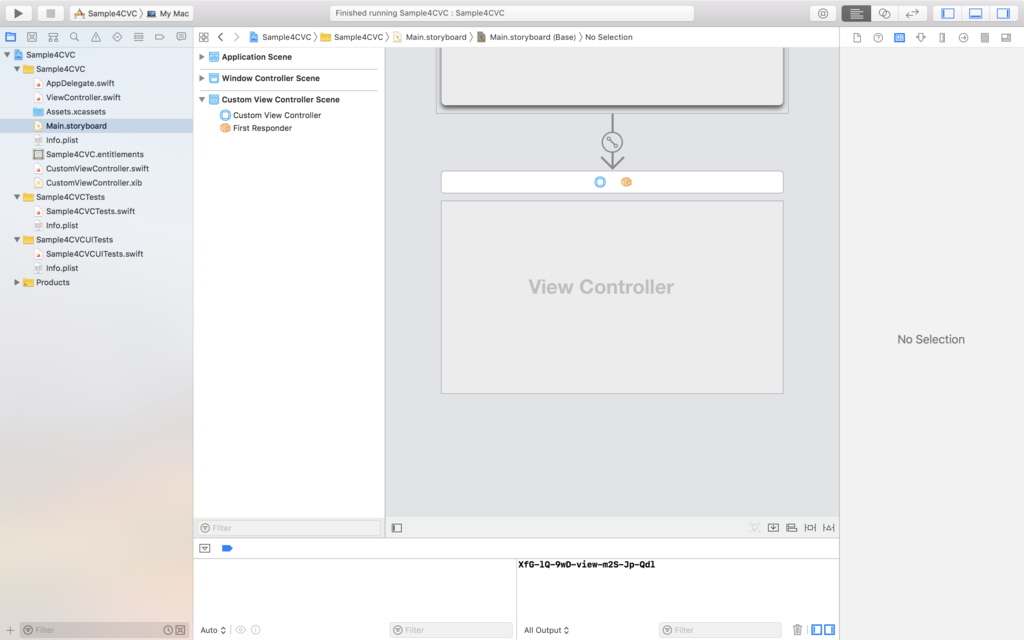This screenshot has height=640, width=1024.
Task: Open the Project navigator folder icon
Action: 10,37
